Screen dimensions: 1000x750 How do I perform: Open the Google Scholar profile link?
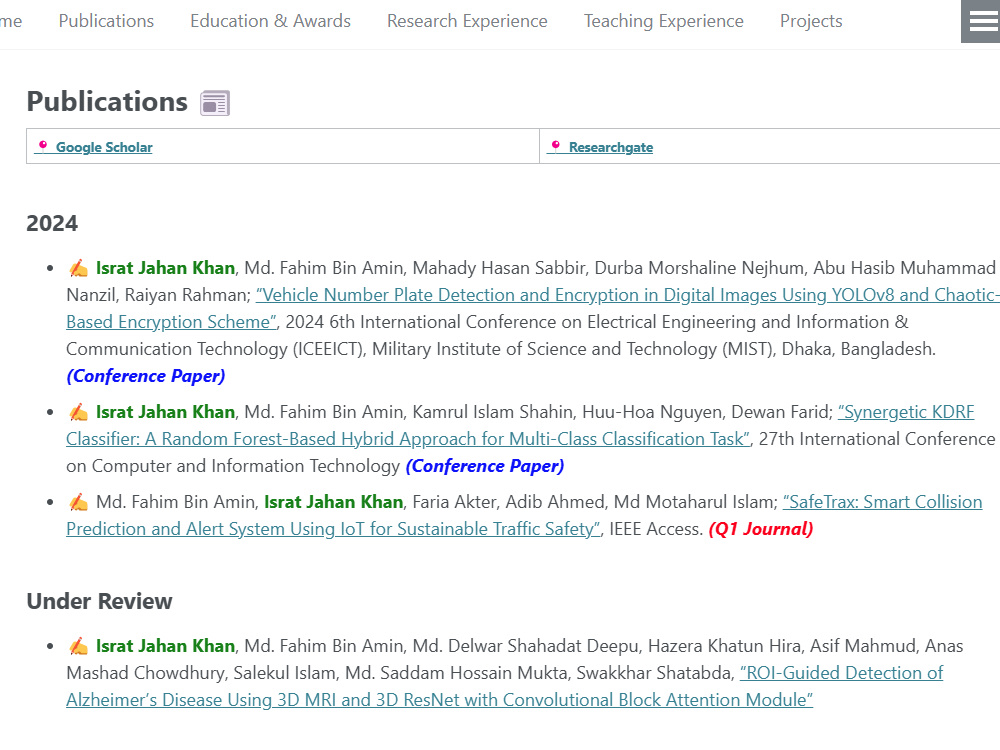104,147
